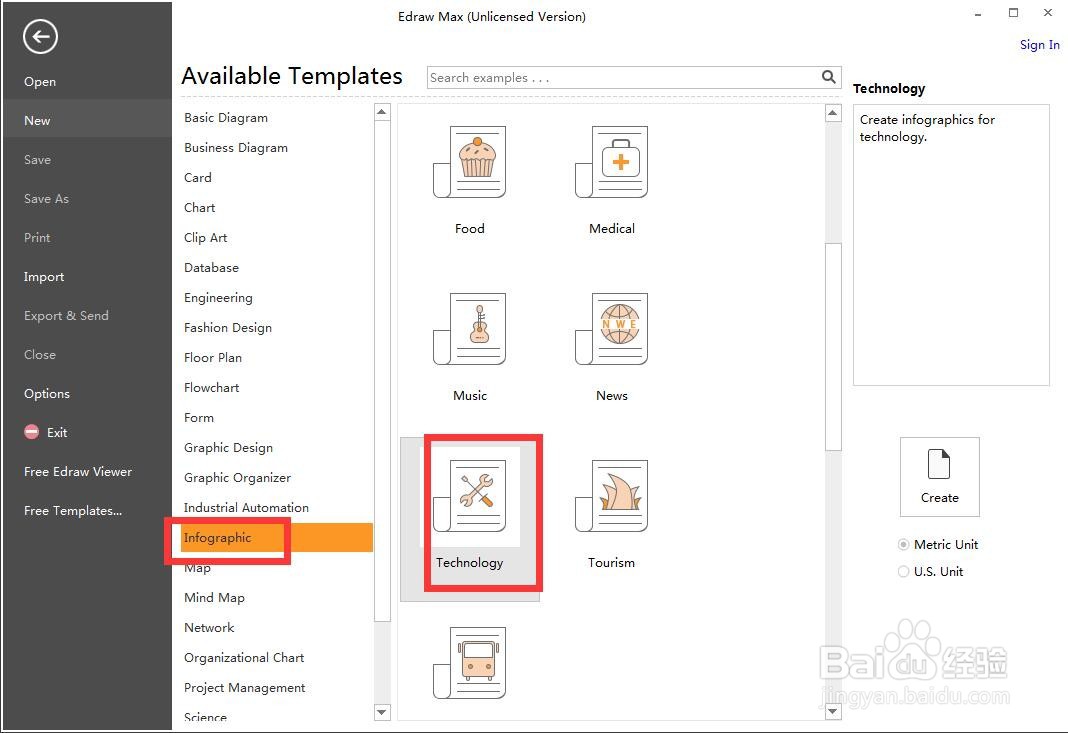Click template pane scroll up arrow

pos(833,112)
